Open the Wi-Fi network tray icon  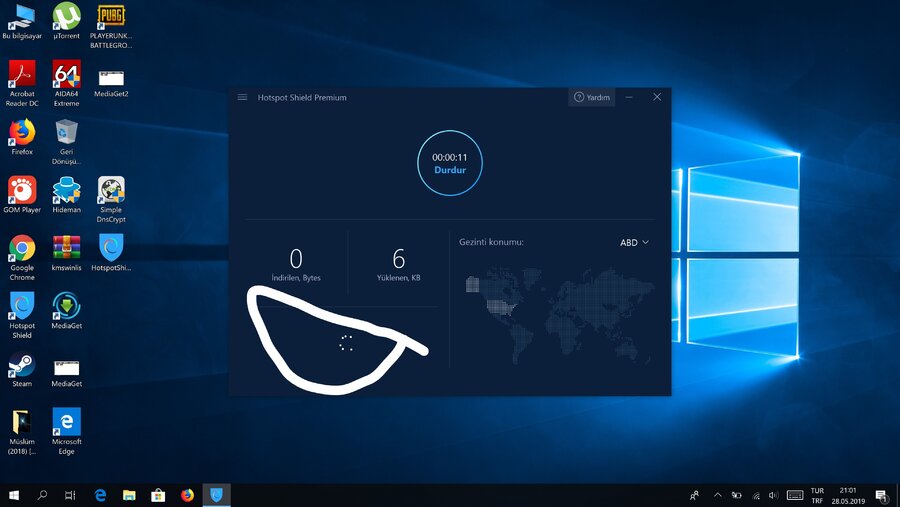click(x=756, y=495)
